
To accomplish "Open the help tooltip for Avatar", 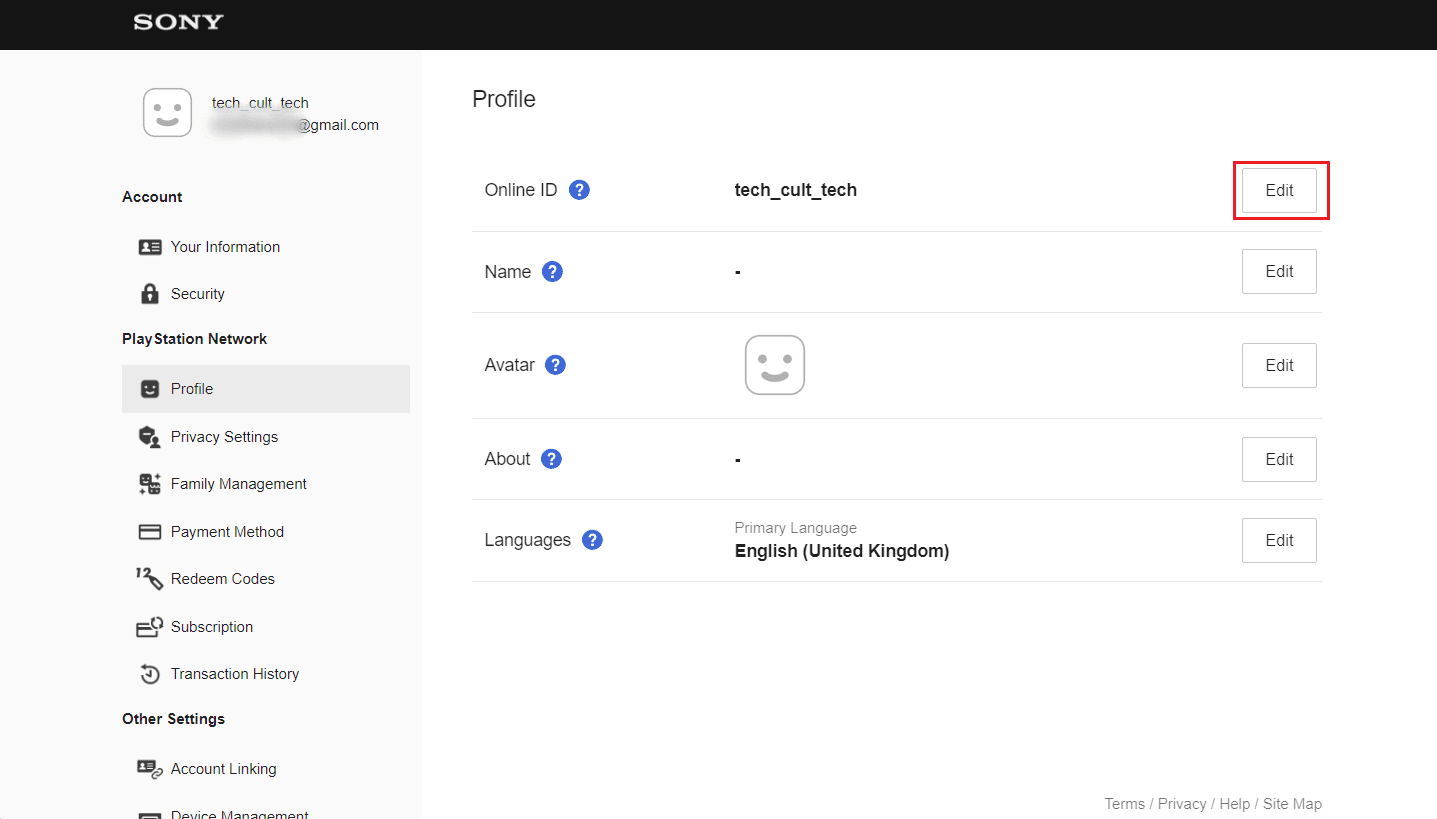I will [x=555, y=365].
